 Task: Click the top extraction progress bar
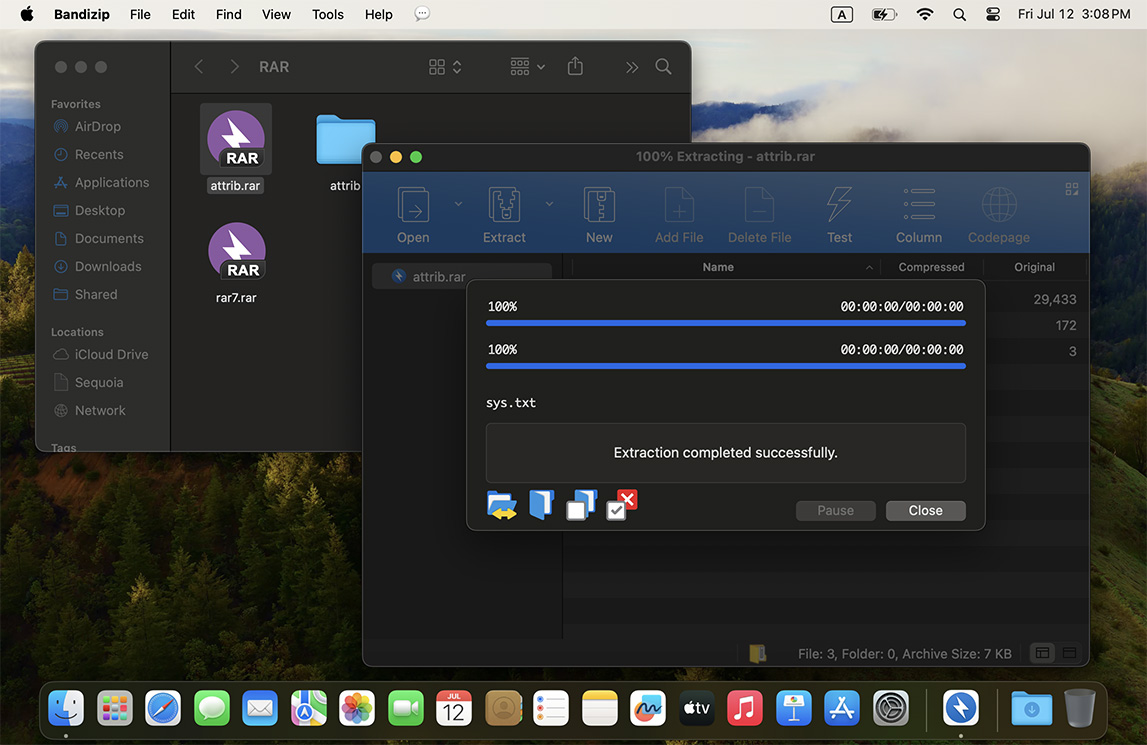725,323
